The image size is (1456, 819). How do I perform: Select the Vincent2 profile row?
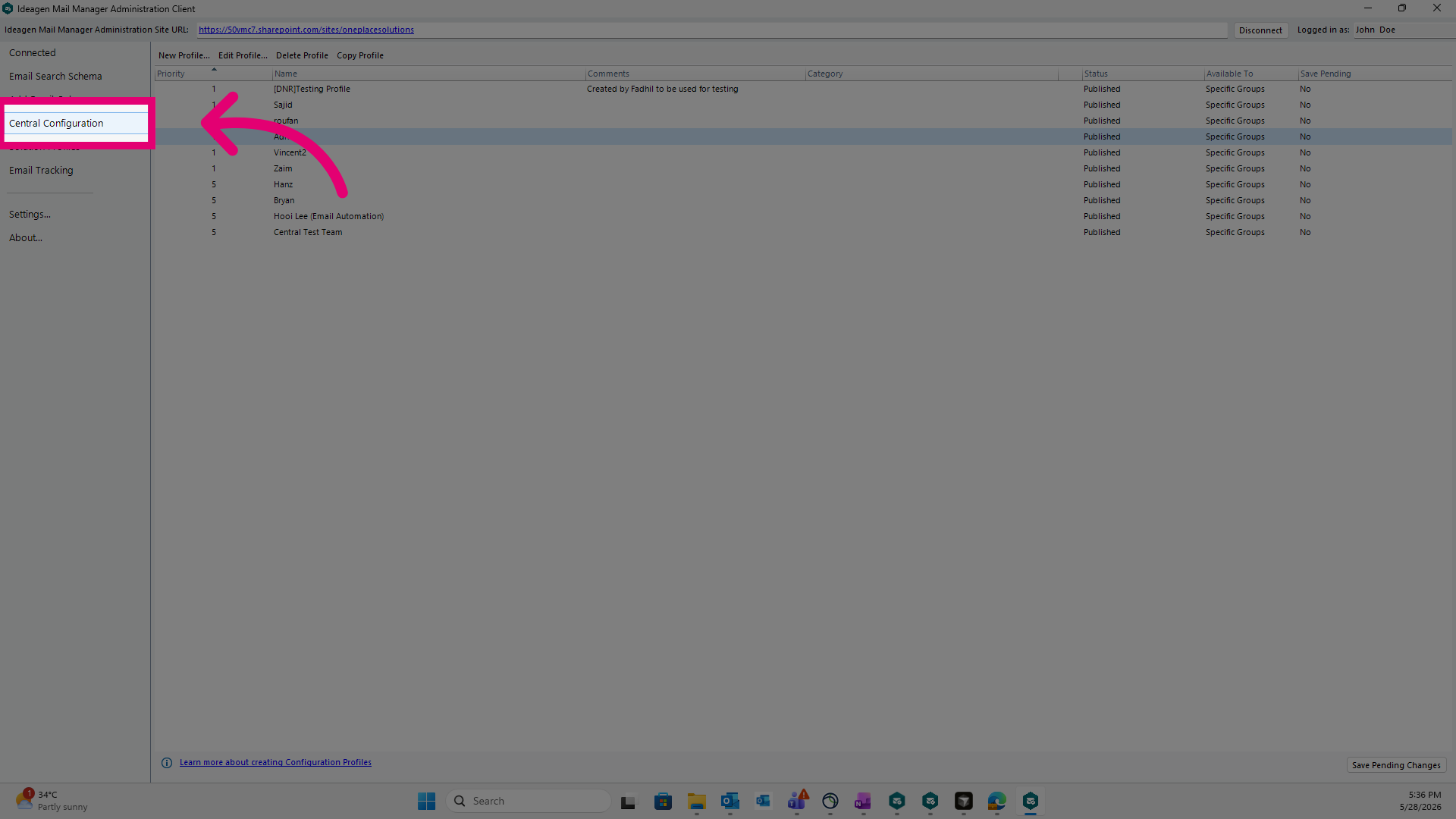804,152
